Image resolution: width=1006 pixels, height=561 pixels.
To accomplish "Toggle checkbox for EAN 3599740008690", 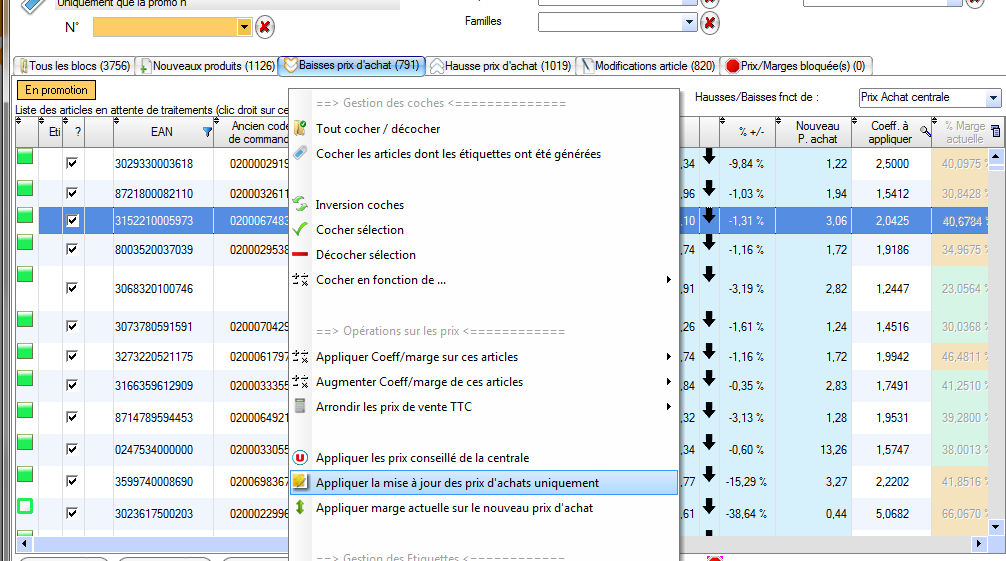I will point(72,481).
